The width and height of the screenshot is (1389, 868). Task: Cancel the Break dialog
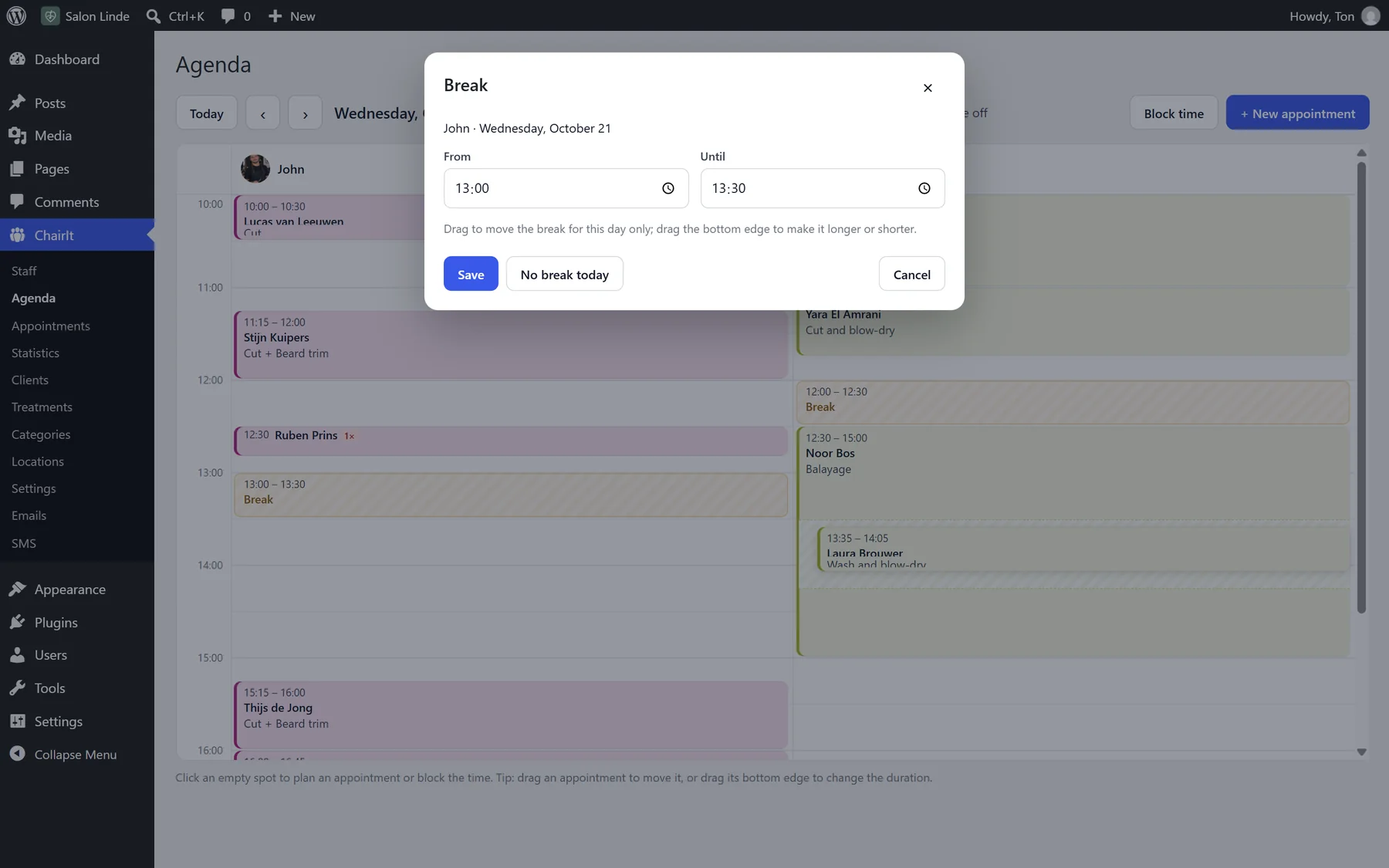coord(912,274)
